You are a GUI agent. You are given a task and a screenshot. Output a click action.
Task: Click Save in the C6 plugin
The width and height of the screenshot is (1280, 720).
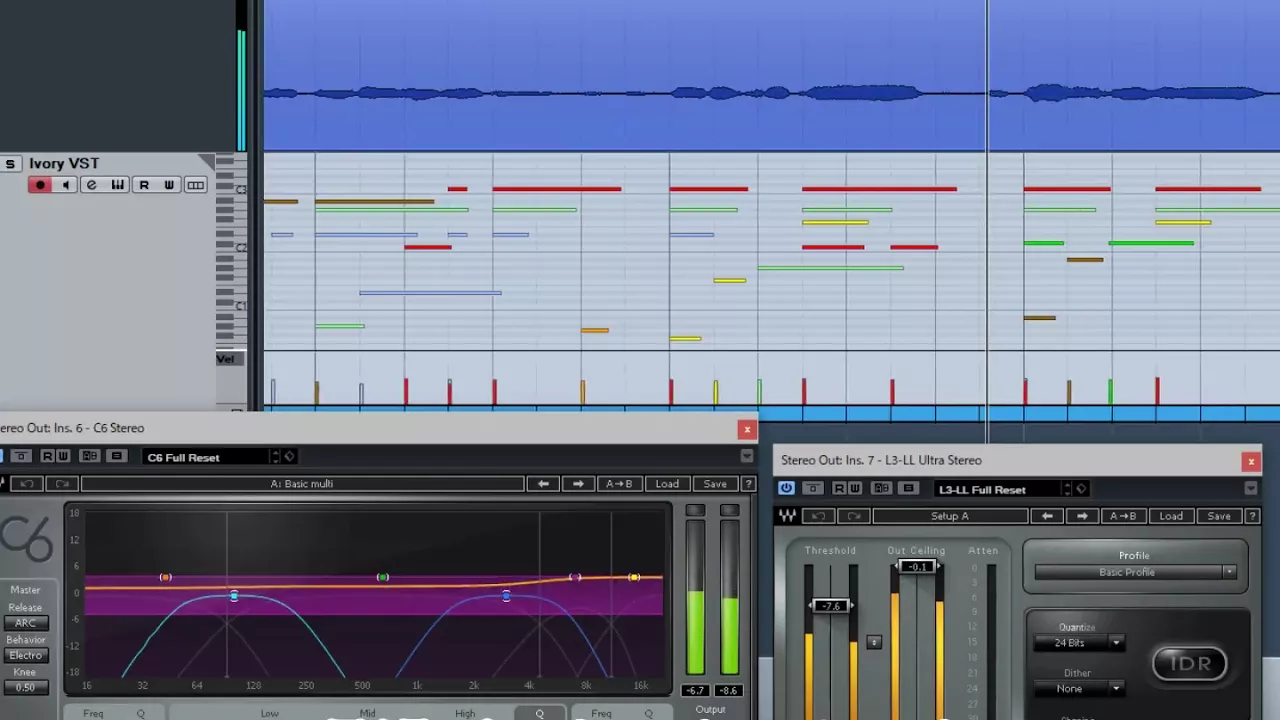[715, 484]
